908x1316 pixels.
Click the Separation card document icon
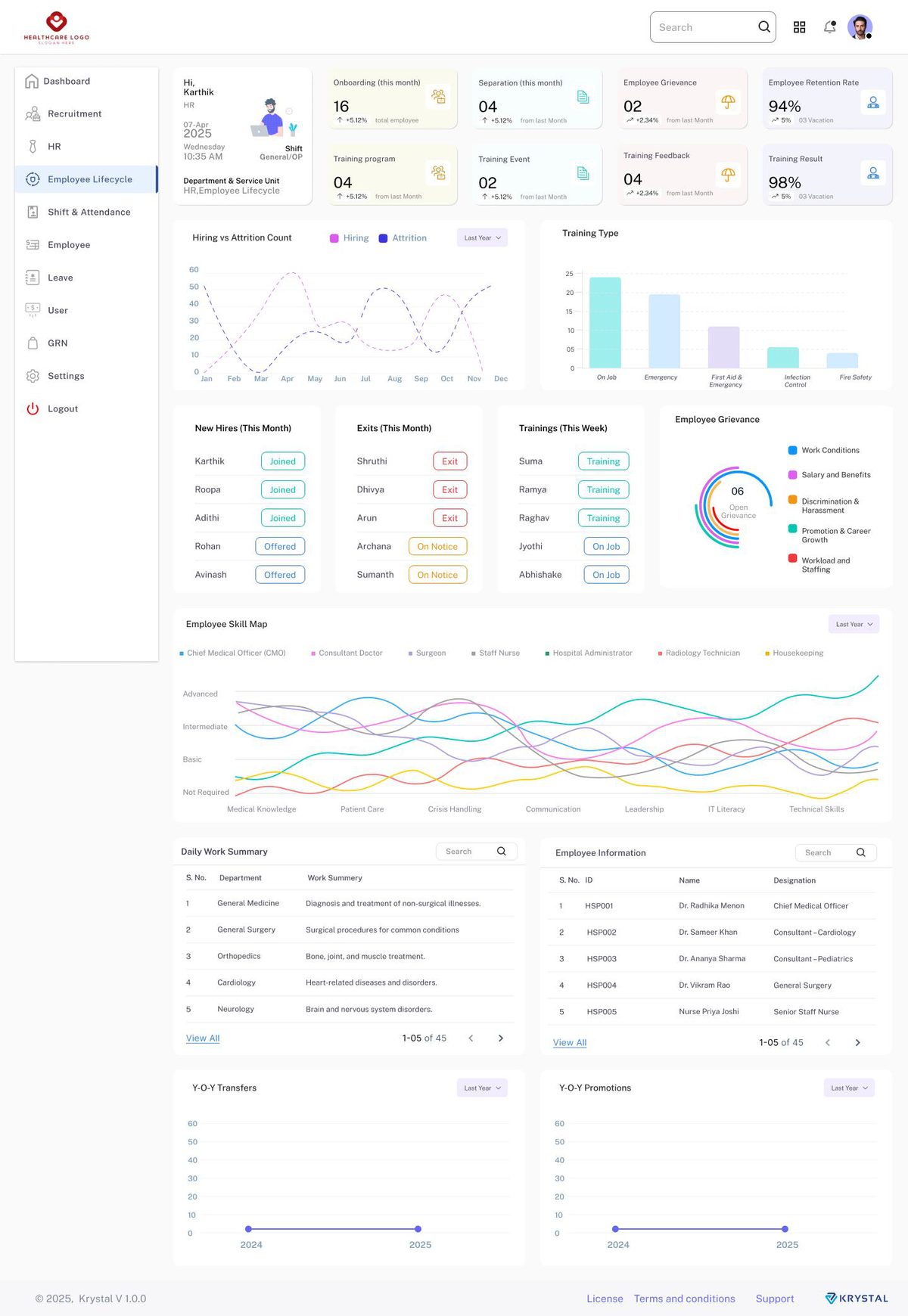point(583,97)
